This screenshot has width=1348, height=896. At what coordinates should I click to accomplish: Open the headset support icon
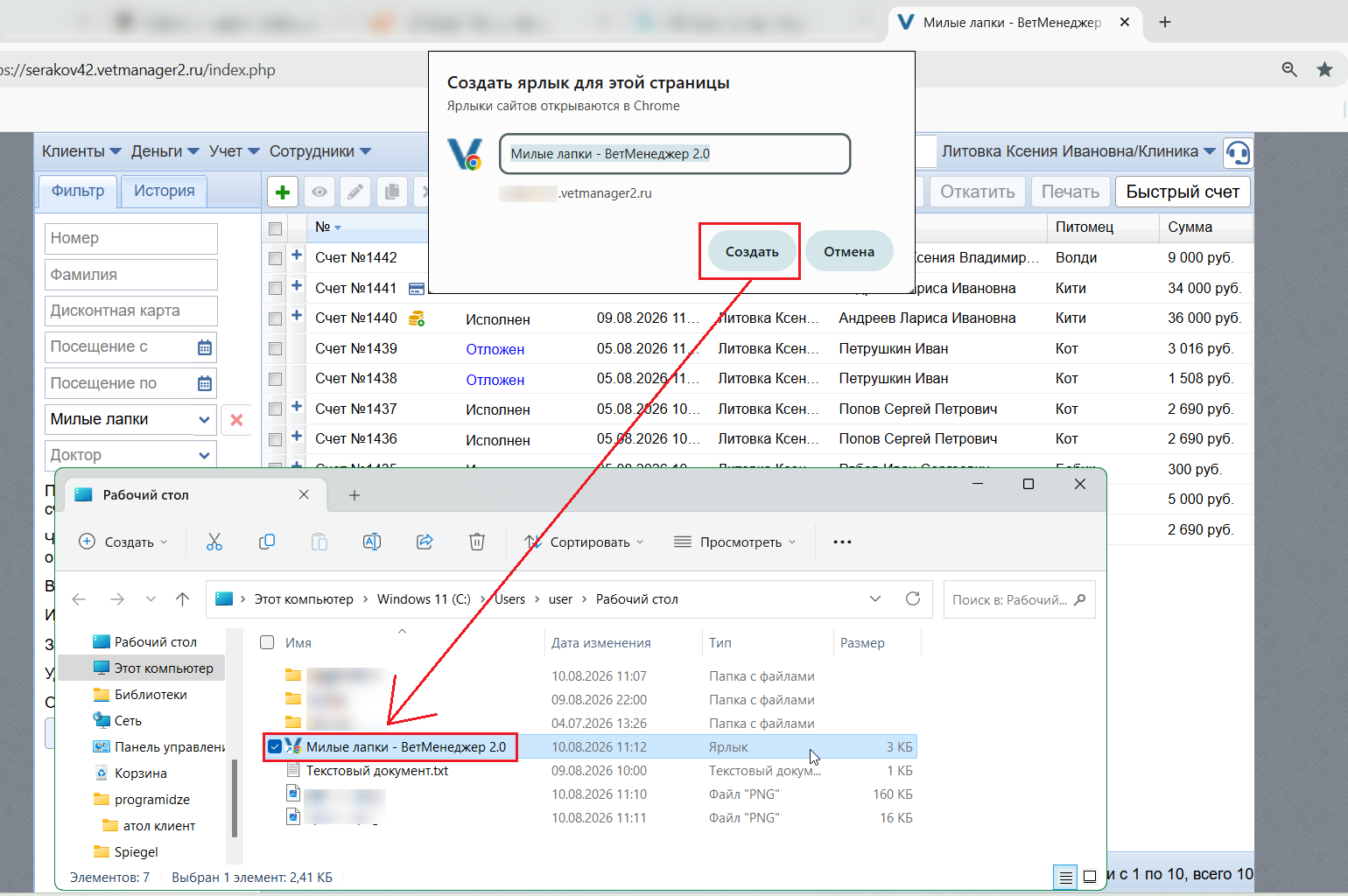coord(1238,153)
